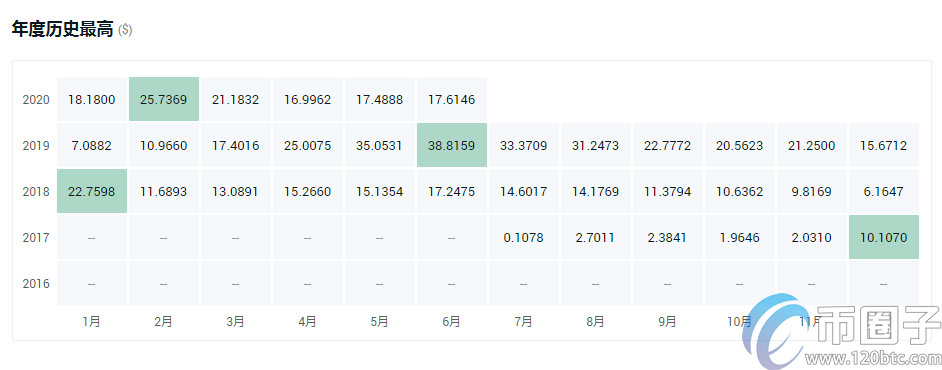Select the highlighted 38.8159 cell for 2019

pyautogui.click(x=451, y=145)
